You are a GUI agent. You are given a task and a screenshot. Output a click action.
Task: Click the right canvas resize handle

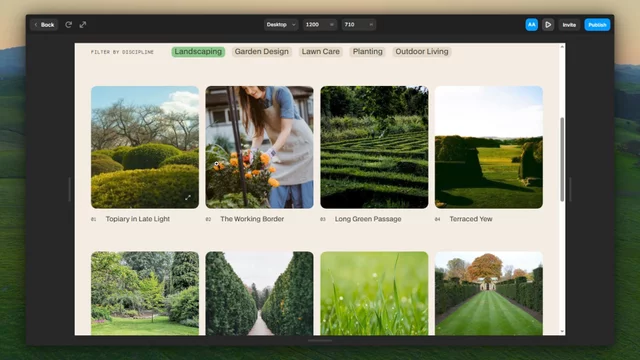click(570, 189)
